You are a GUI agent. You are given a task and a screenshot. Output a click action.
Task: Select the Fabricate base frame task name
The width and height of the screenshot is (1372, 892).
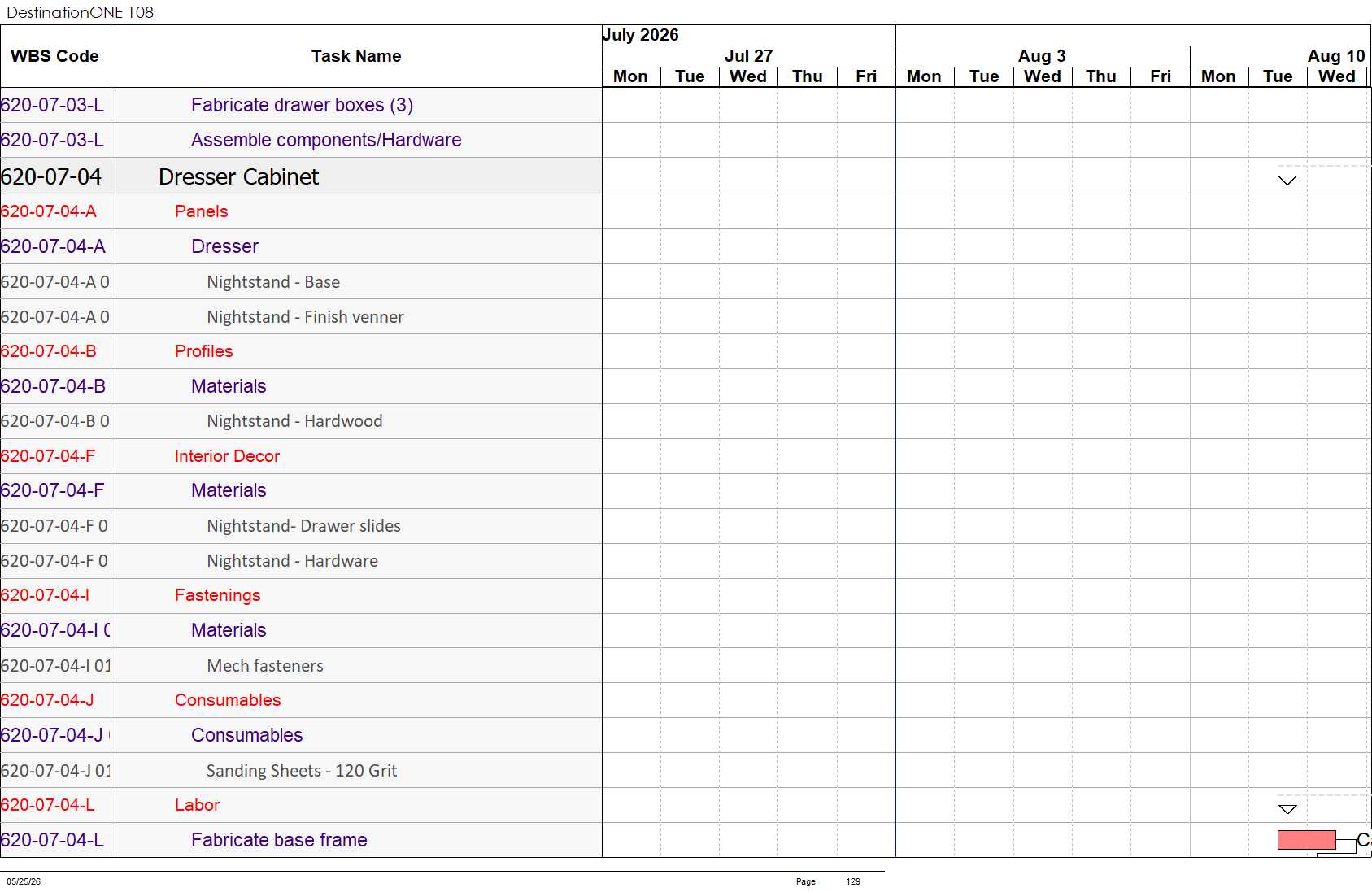[279, 840]
